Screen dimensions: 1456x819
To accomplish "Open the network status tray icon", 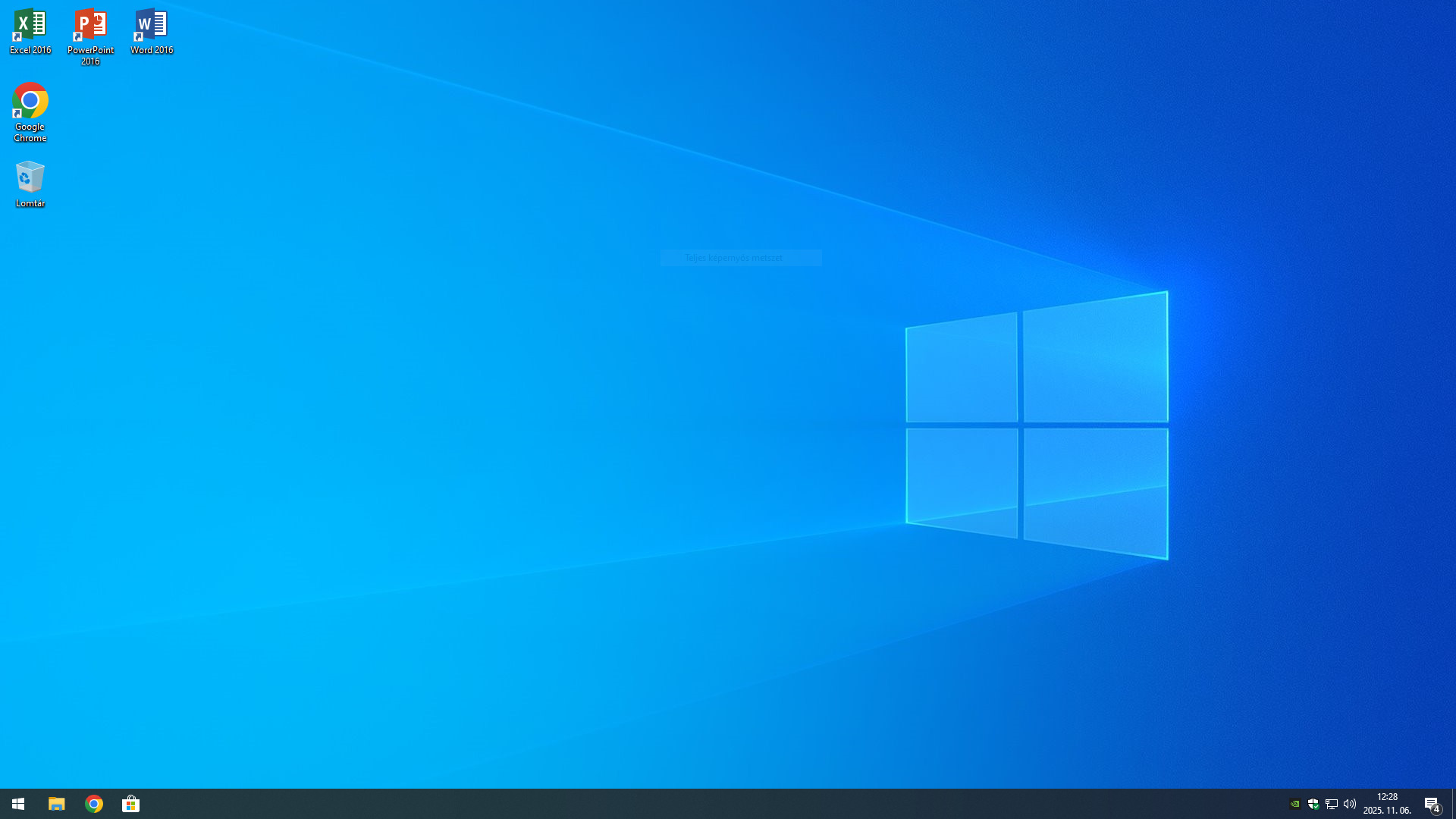I will pos(1331,804).
